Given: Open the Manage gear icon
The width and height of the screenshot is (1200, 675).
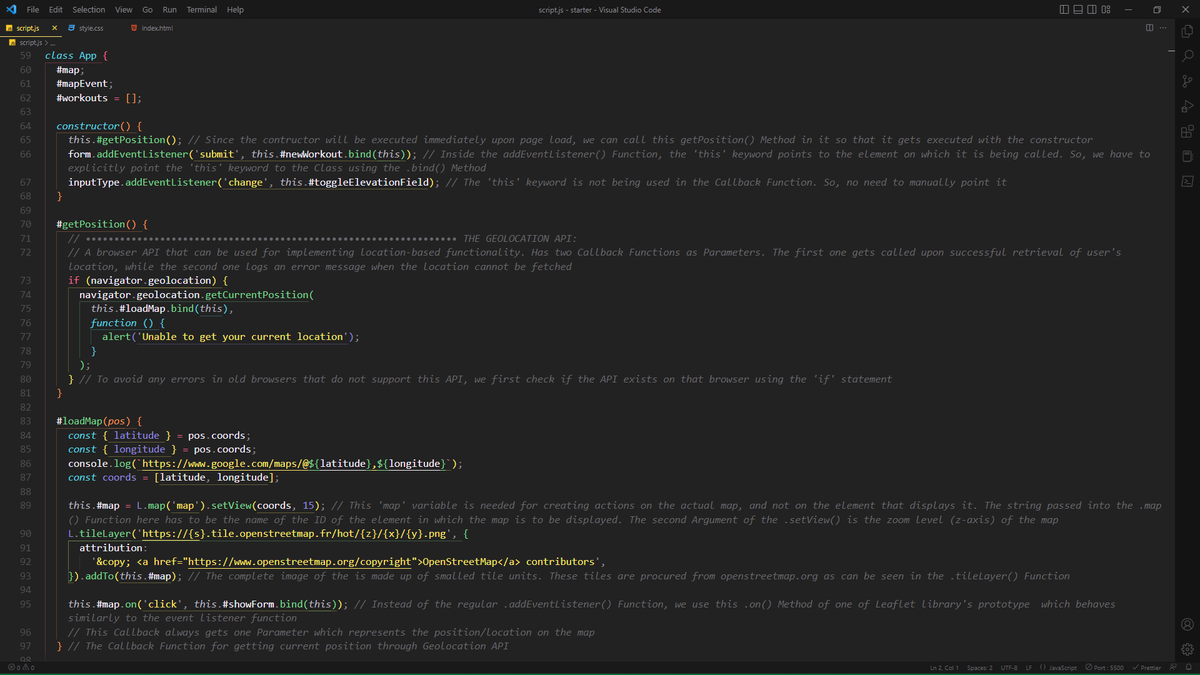Looking at the screenshot, I should click(1187, 649).
